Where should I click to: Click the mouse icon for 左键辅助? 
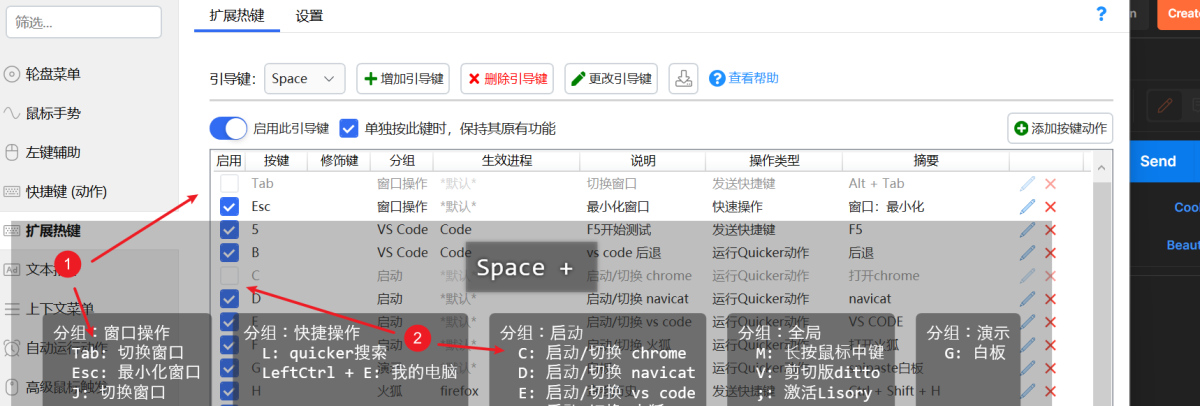point(12,152)
